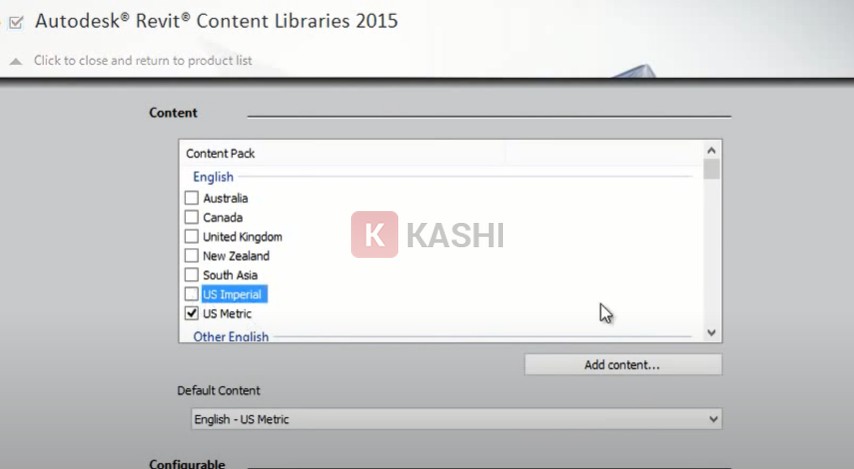Check the Canada content pack box
The width and height of the screenshot is (854, 469).
(192, 218)
